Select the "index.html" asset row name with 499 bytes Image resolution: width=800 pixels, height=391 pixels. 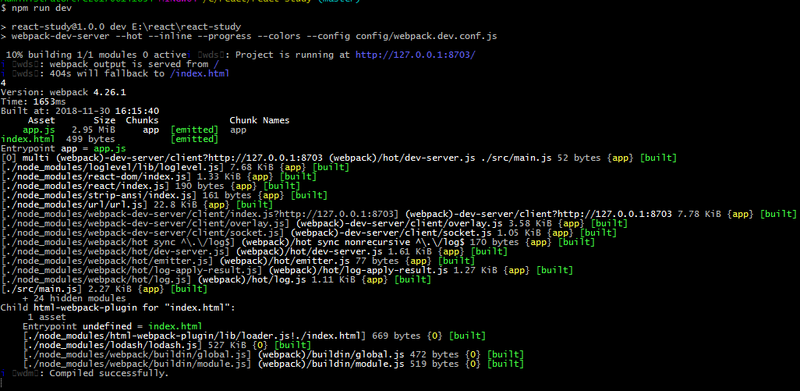point(28,139)
